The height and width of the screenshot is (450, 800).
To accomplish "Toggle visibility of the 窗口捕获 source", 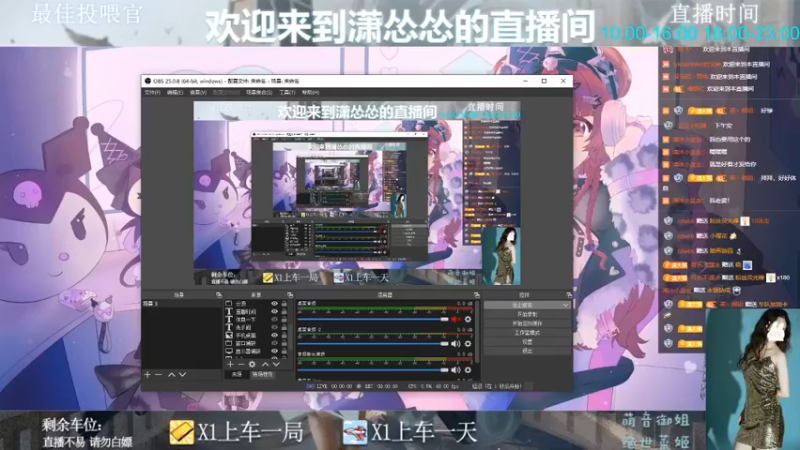I will pos(274,343).
